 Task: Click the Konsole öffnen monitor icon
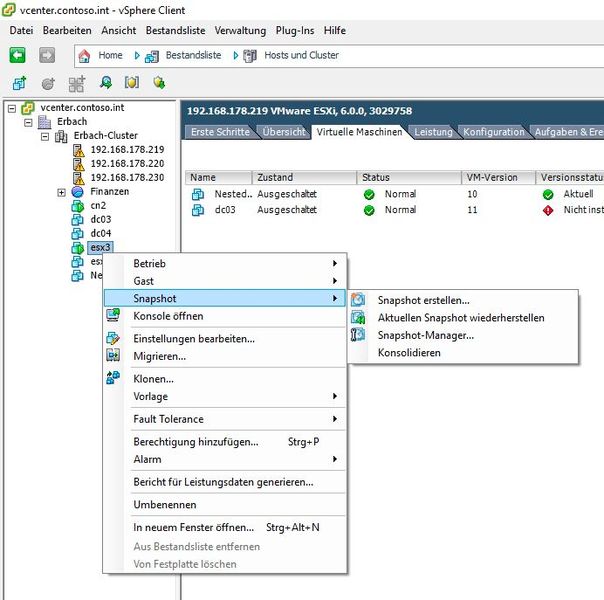pyautogui.click(x=113, y=315)
